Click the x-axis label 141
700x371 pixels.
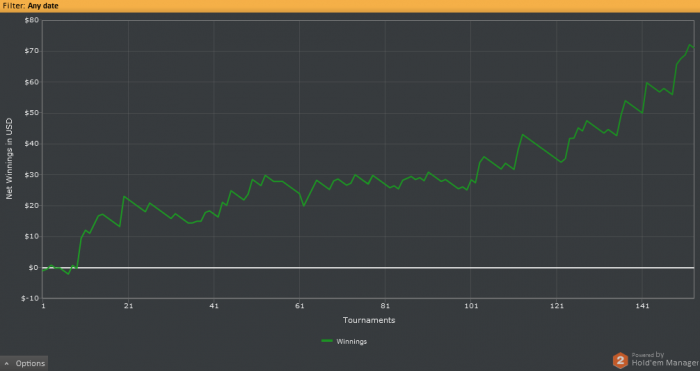[642, 306]
